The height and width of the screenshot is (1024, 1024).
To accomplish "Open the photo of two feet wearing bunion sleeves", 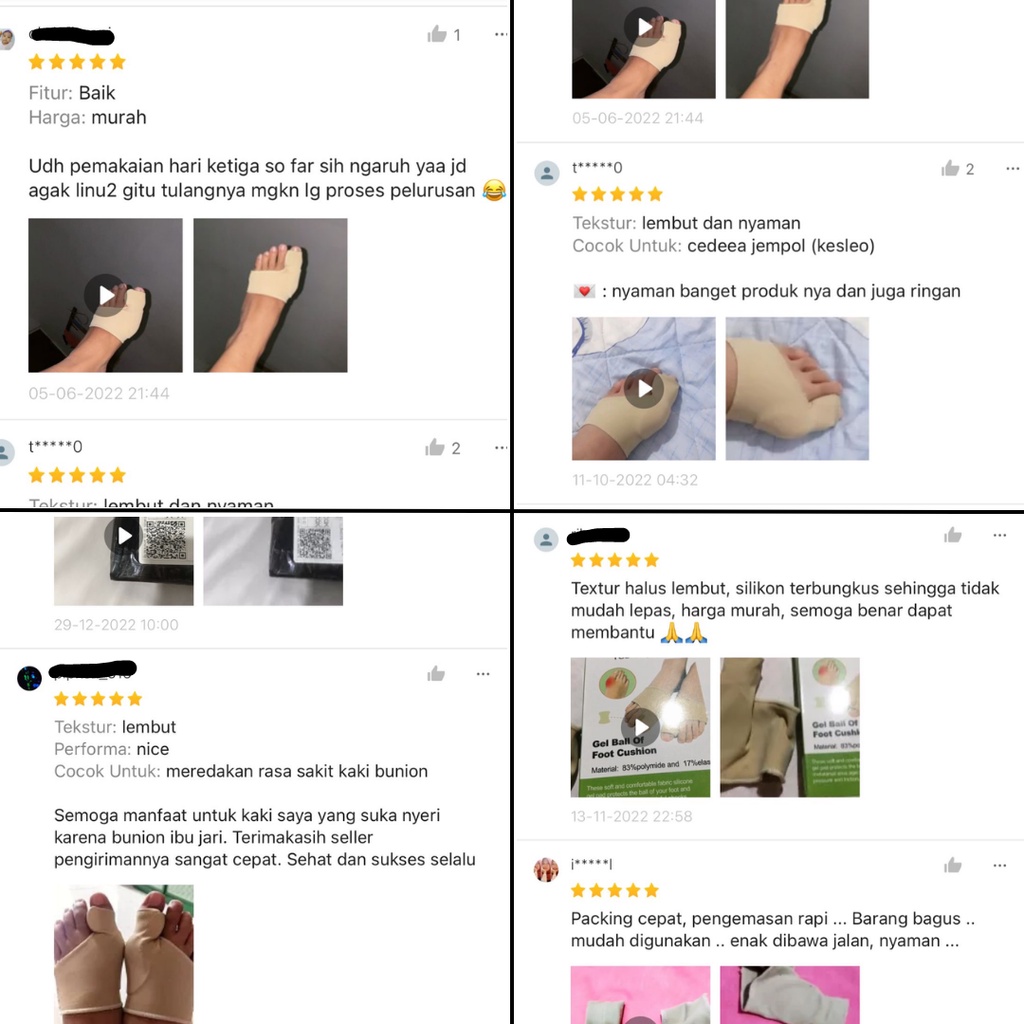I will pos(123,954).
